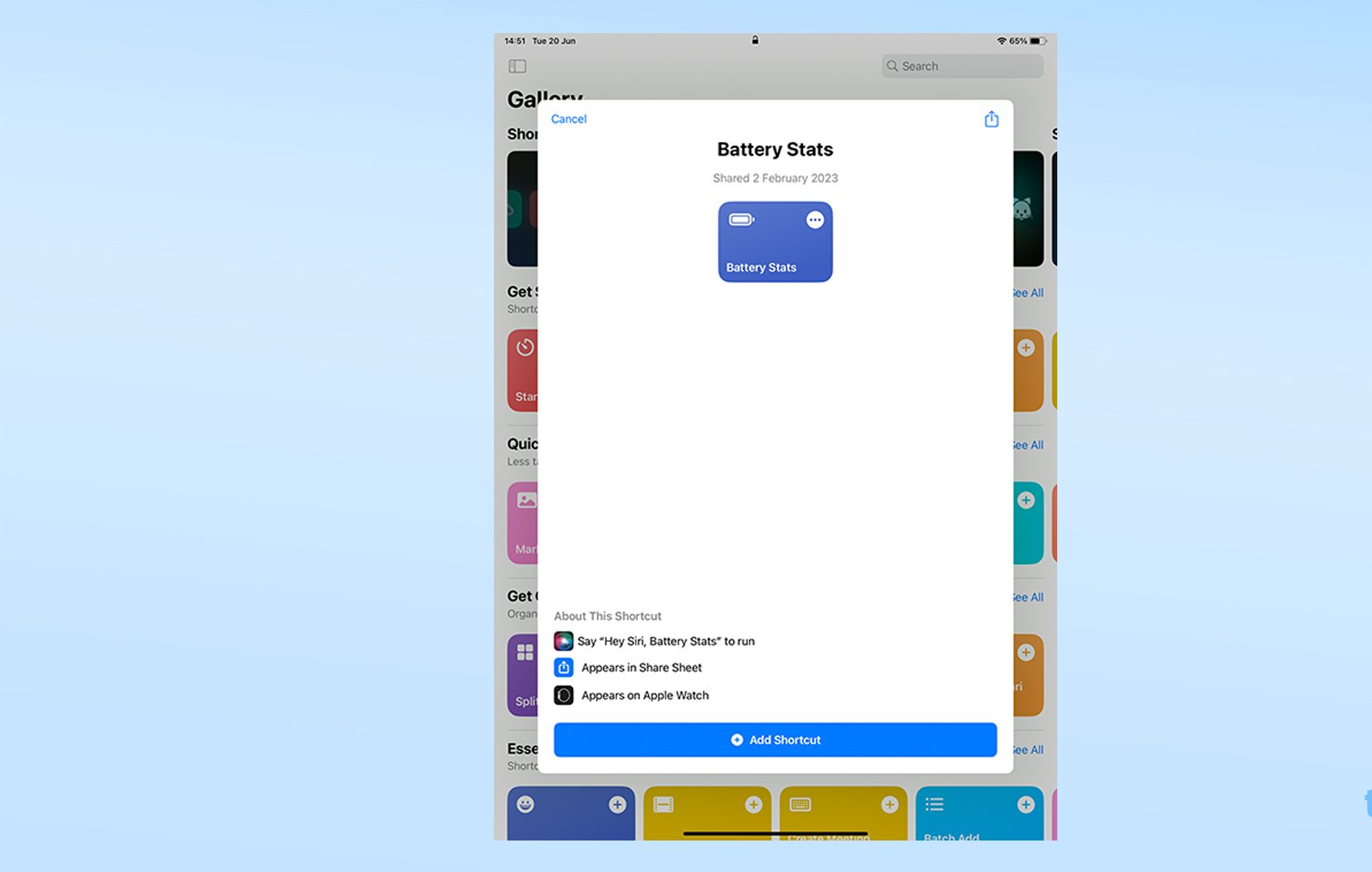Tap plus button on the smiley face card
1372x872 pixels.
click(617, 804)
